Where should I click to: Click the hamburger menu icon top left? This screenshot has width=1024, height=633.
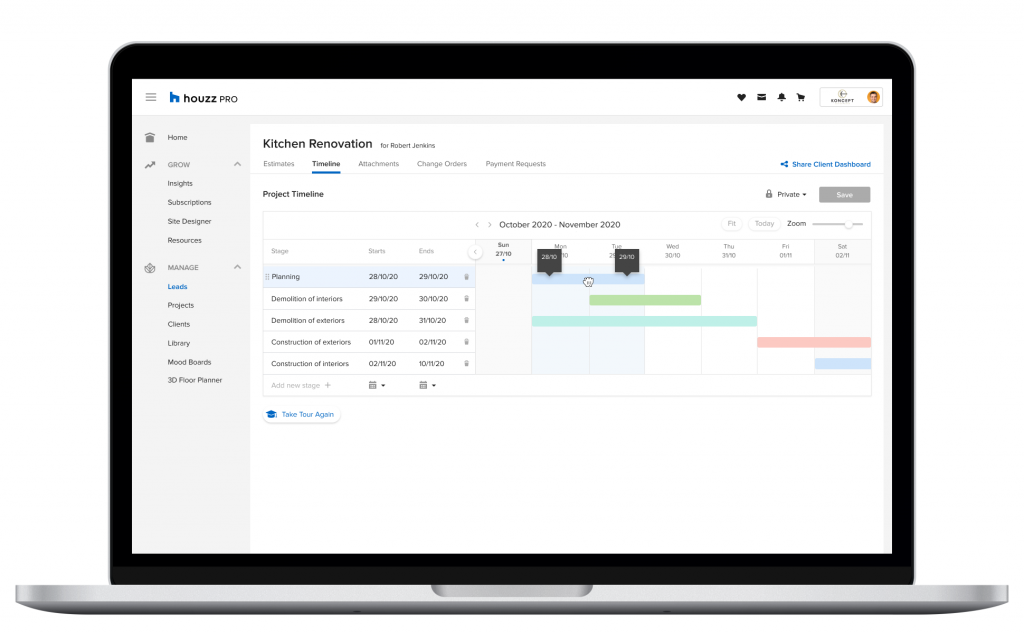151,97
